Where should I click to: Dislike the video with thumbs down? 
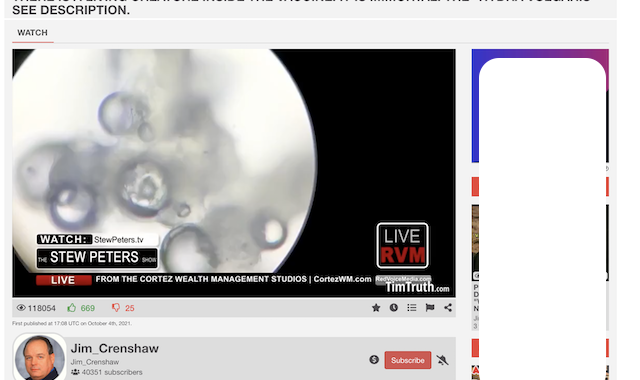[x=116, y=308]
